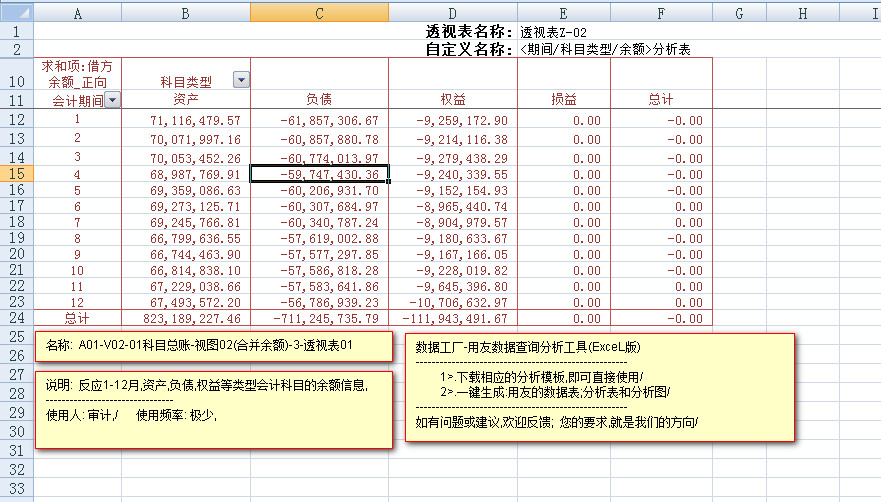Select the column A header

pos(78,12)
